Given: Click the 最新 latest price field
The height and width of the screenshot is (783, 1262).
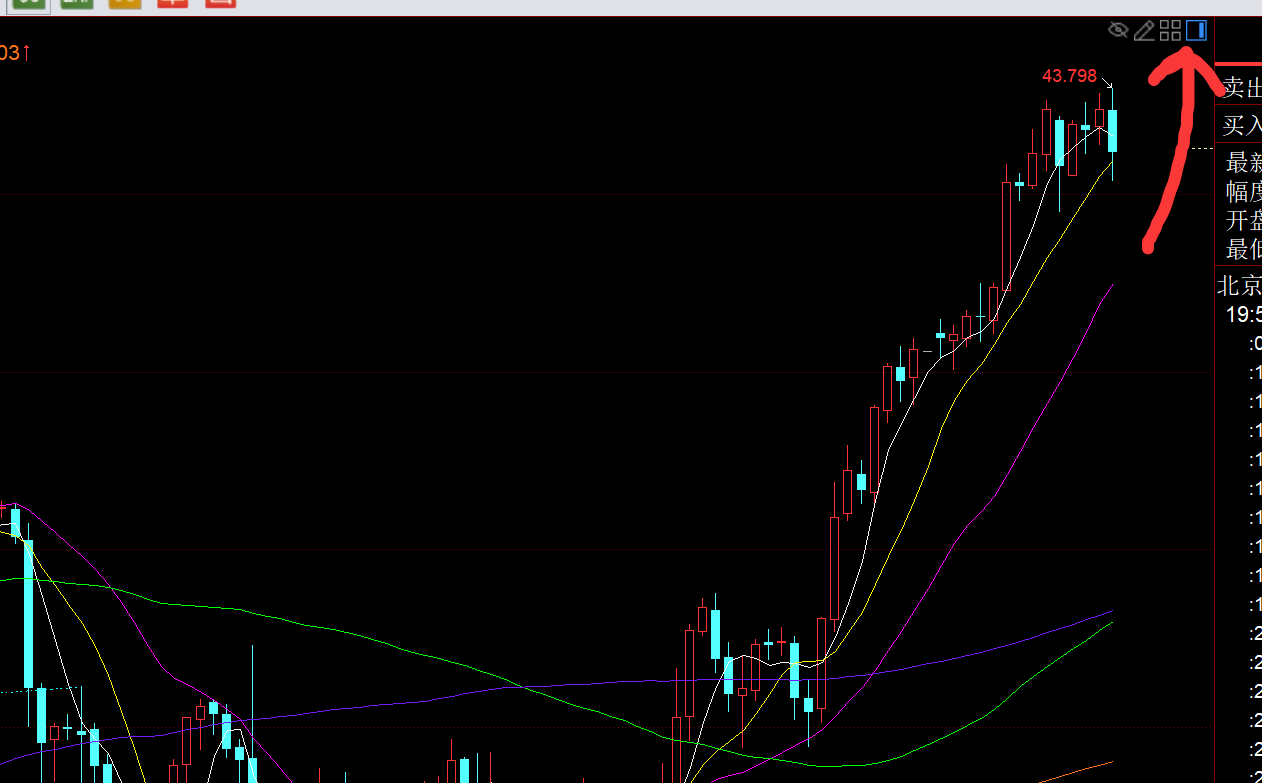Looking at the screenshot, I should click(1243, 163).
